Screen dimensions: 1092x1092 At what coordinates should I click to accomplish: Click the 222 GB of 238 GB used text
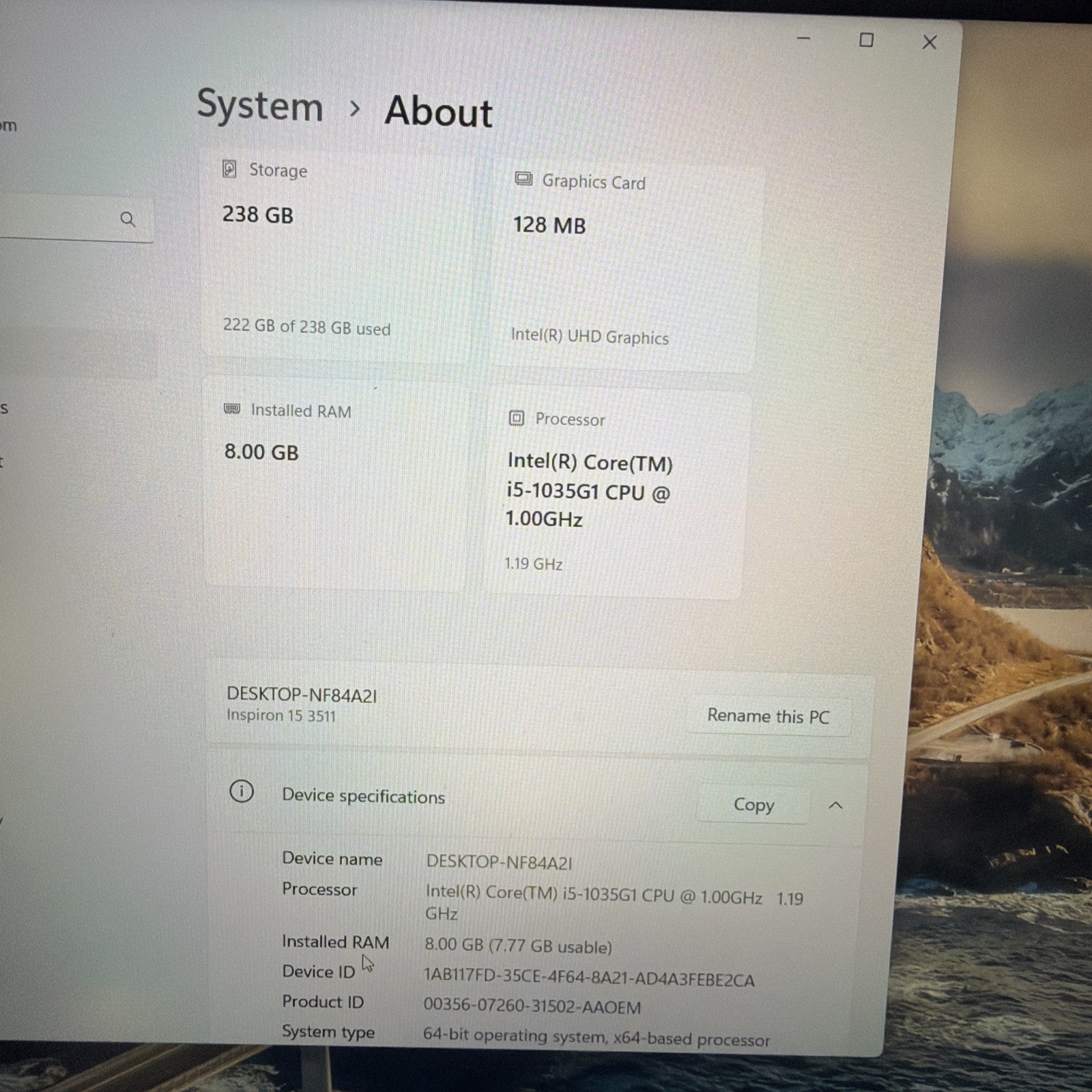[x=306, y=327]
